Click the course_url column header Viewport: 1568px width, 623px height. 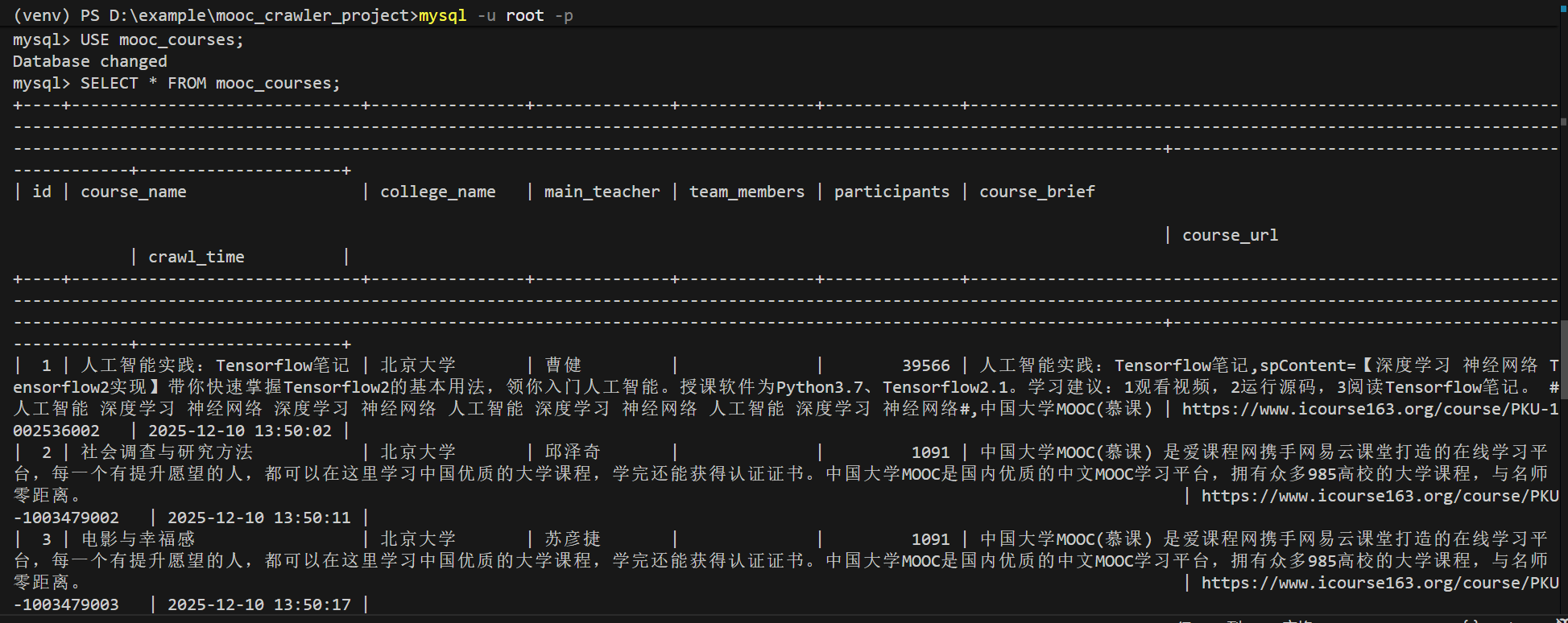click(x=1230, y=235)
